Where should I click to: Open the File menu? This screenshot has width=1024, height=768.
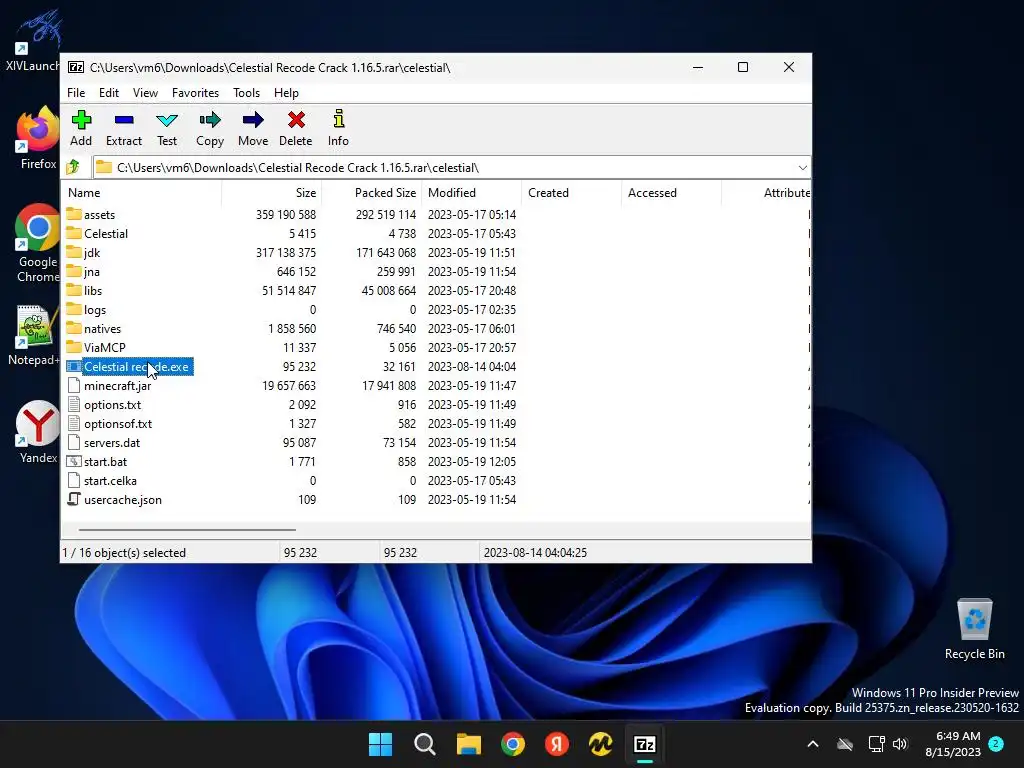tap(76, 93)
